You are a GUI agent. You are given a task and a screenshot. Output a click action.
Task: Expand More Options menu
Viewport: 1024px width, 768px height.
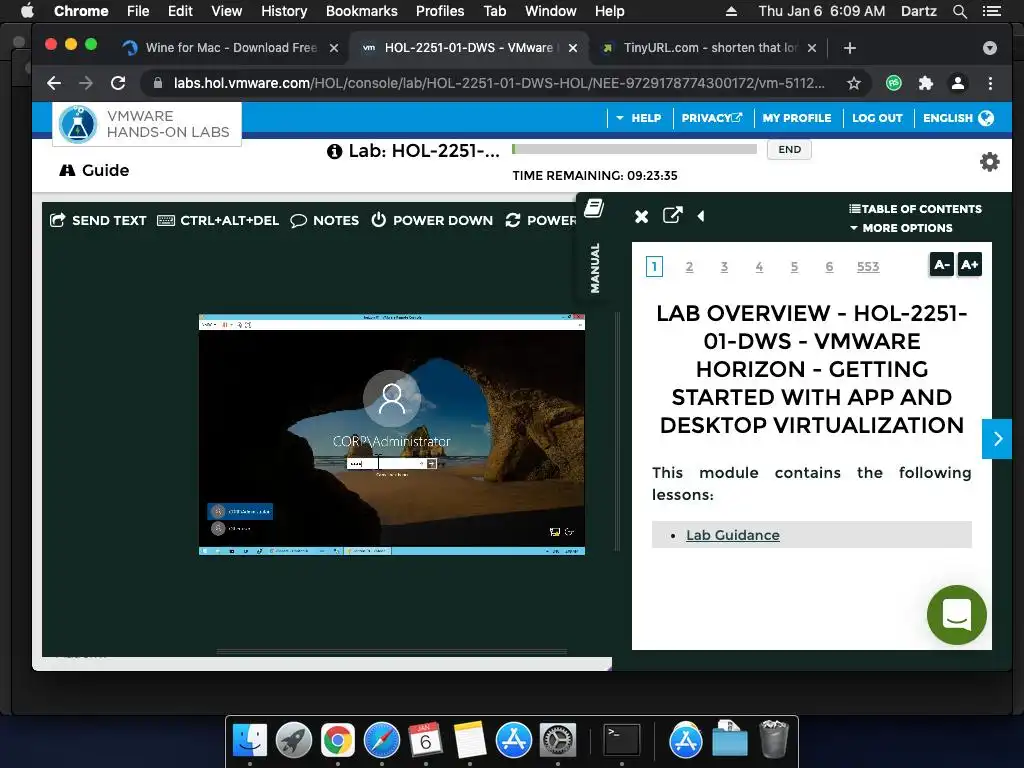point(901,228)
